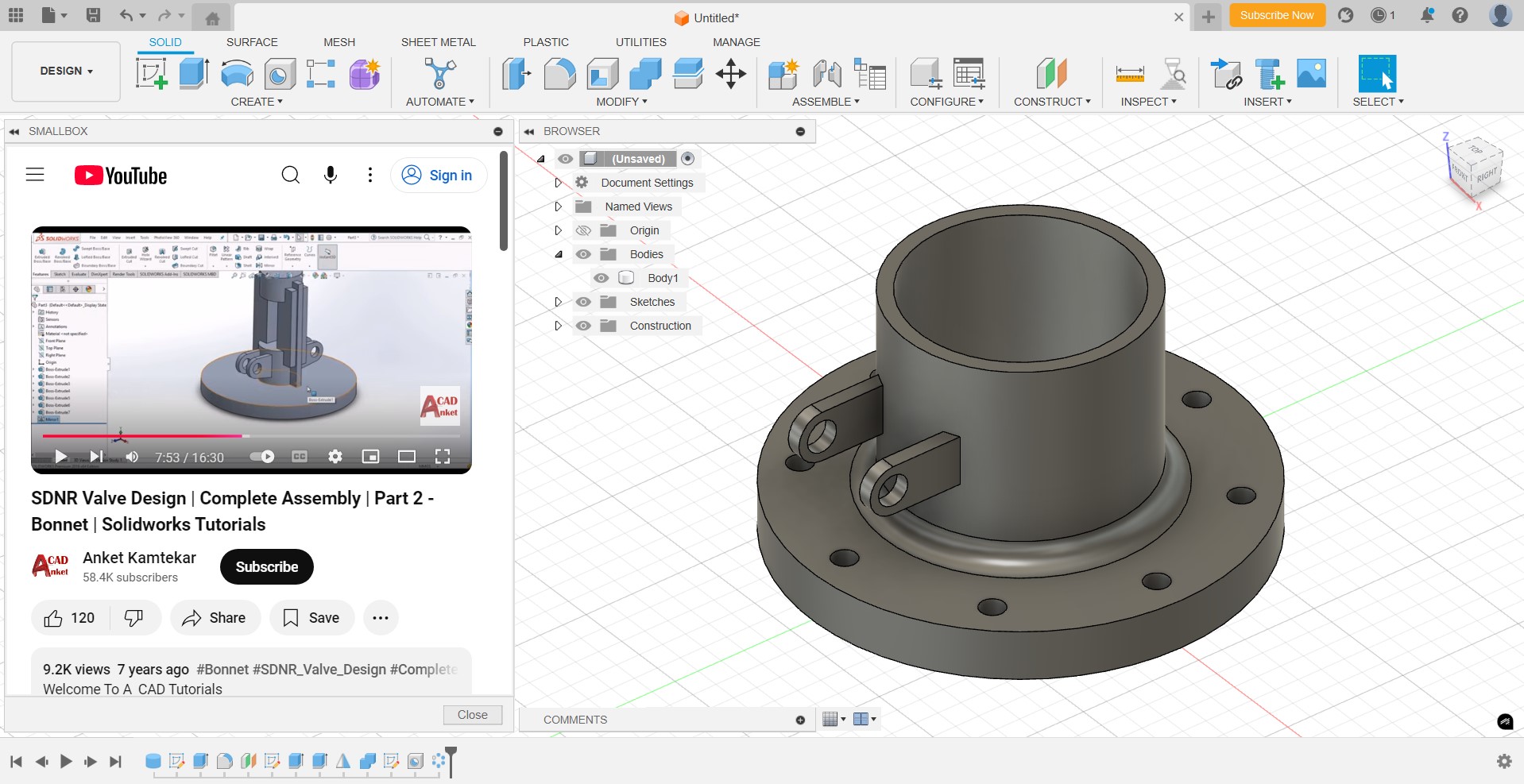Screen dimensions: 1524x784
Task: Select the Create Sketch tool
Action: [151, 74]
